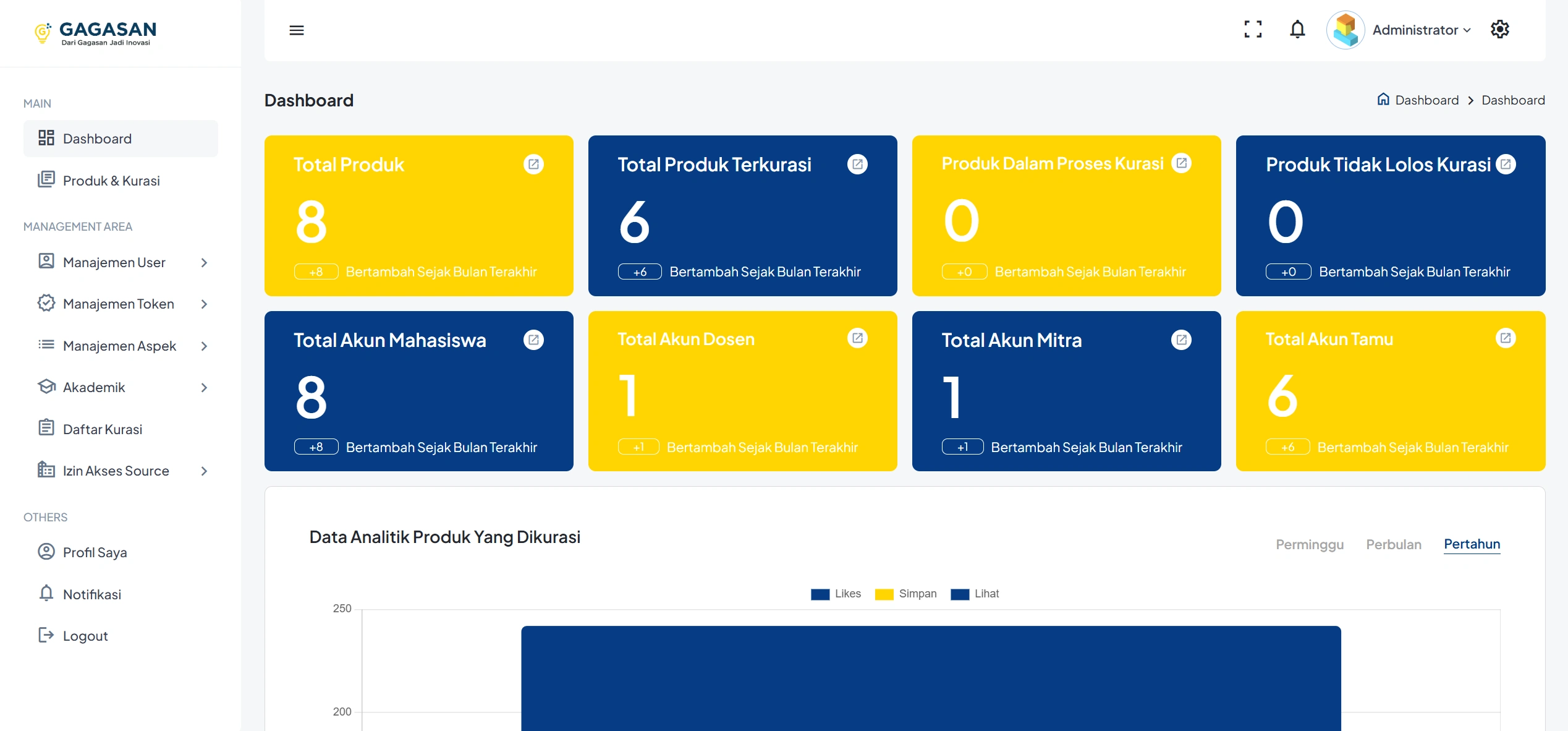Go to Produk & Kurasi page
1568x731 pixels.
pos(111,181)
